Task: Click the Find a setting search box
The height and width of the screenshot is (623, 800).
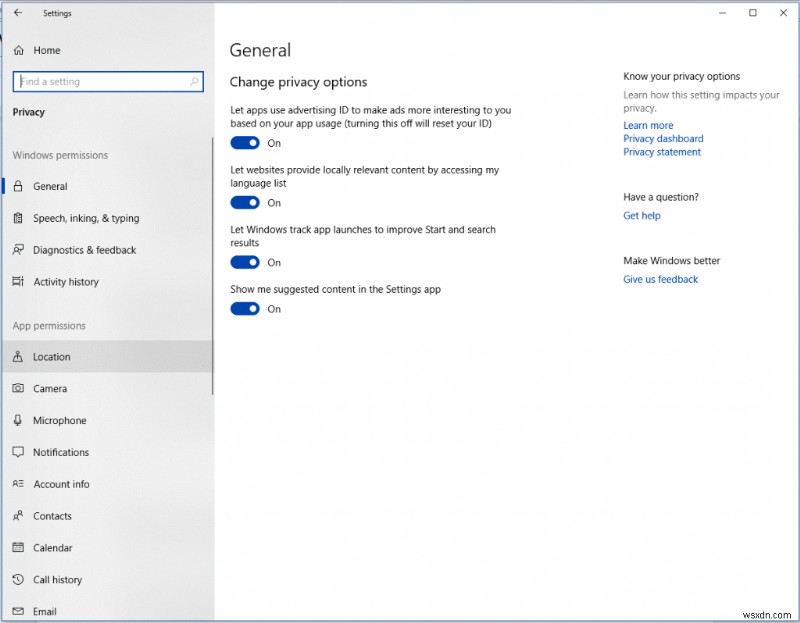Action: pyautogui.click(x=107, y=81)
